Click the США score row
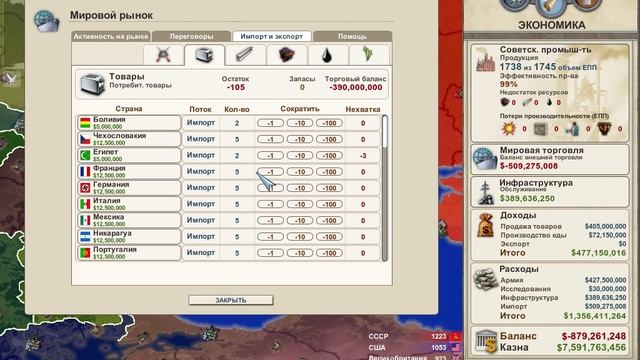The height and width of the screenshot is (360, 640). point(414,347)
